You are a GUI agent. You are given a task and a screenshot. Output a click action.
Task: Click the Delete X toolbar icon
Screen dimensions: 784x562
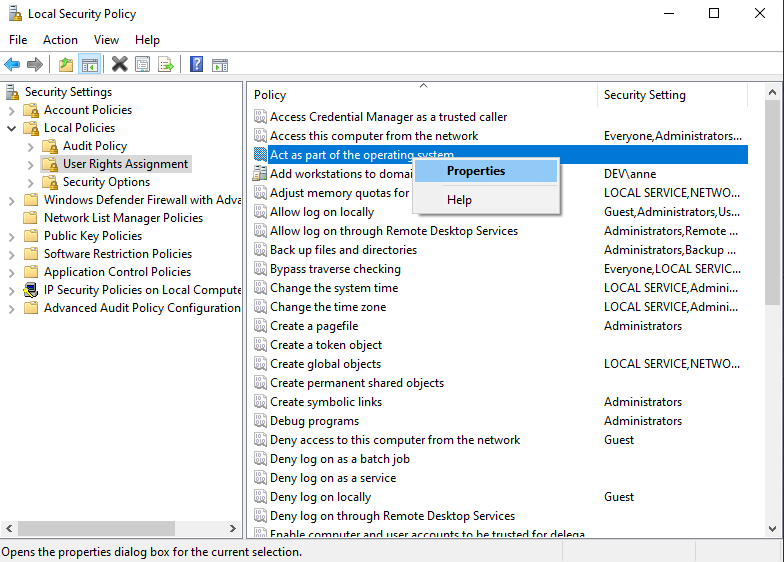tap(119, 65)
